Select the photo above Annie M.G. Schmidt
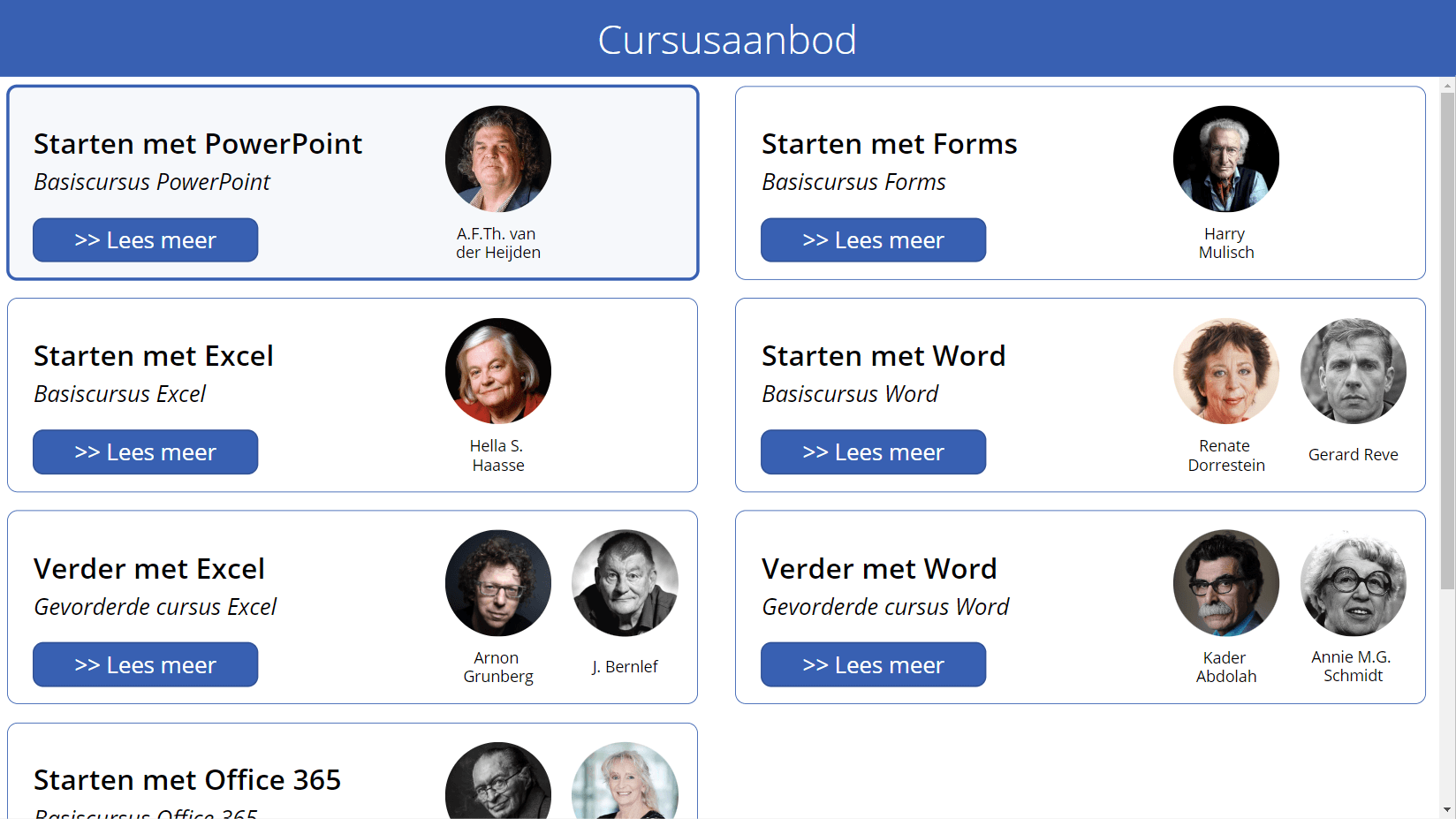The height and width of the screenshot is (819, 1456). 1354,583
